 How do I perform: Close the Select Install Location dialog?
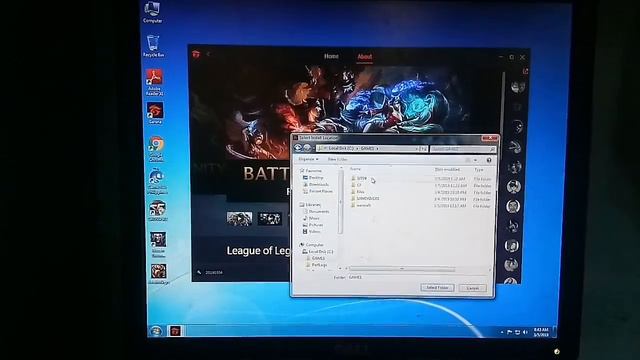[x=489, y=138]
